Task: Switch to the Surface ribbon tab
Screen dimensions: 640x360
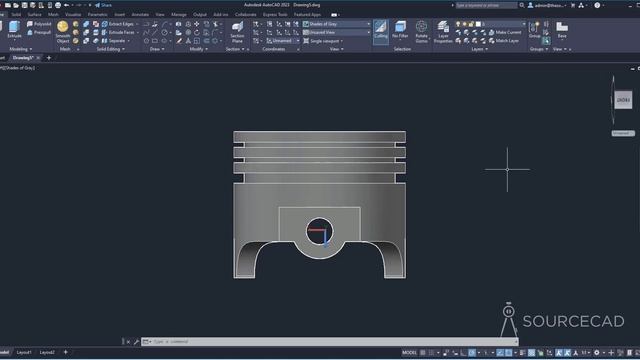Action: [x=34, y=14]
